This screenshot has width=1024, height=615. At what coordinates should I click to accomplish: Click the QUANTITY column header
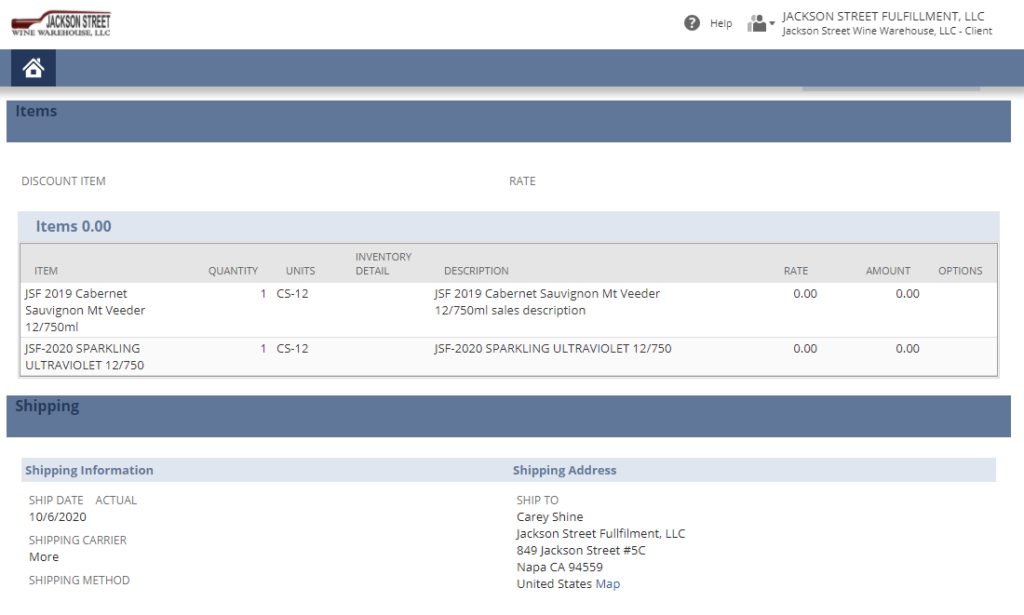click(x=232, y=271)
